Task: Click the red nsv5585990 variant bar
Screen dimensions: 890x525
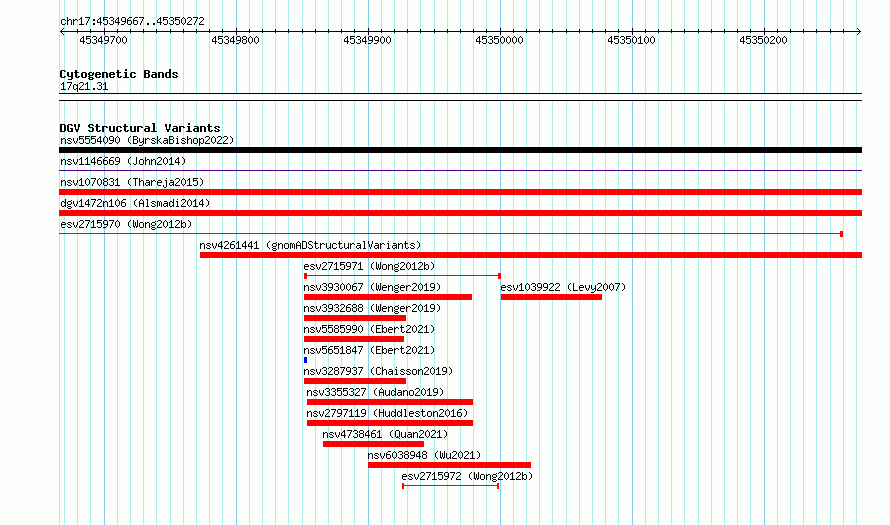Action: tap(354, 339)
